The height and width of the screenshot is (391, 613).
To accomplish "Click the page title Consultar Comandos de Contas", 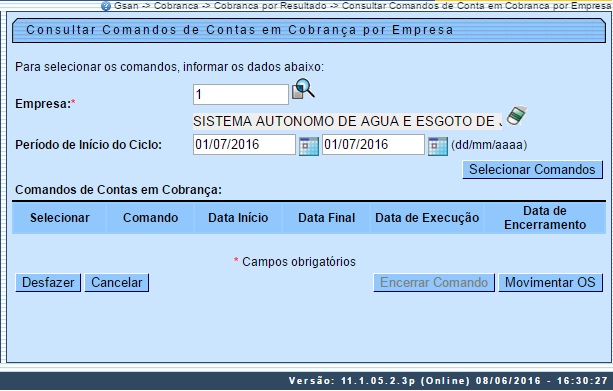I will click(240, 30).
